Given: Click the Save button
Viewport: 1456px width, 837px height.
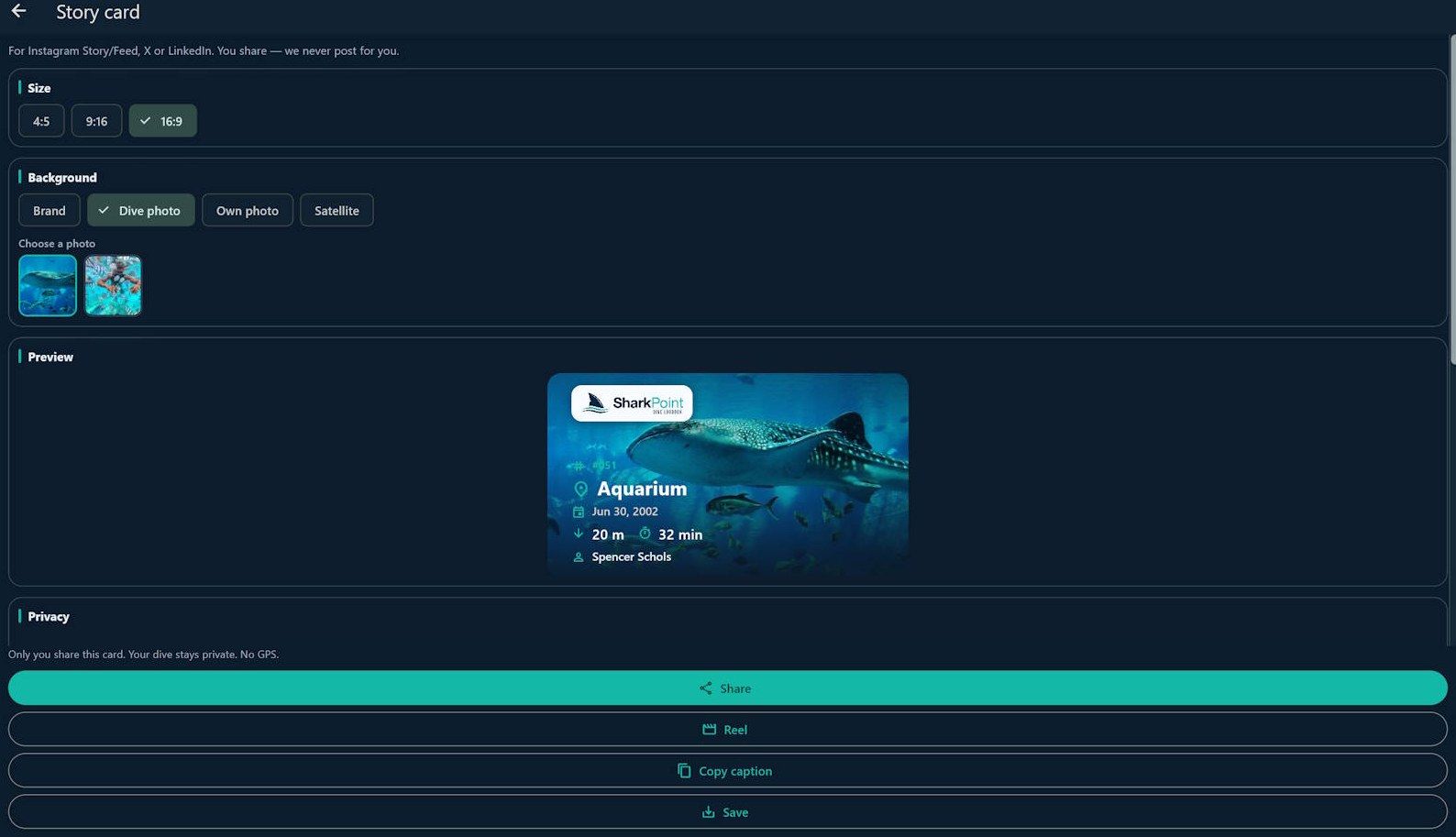Looking at the screenshot, I should 728,812.
